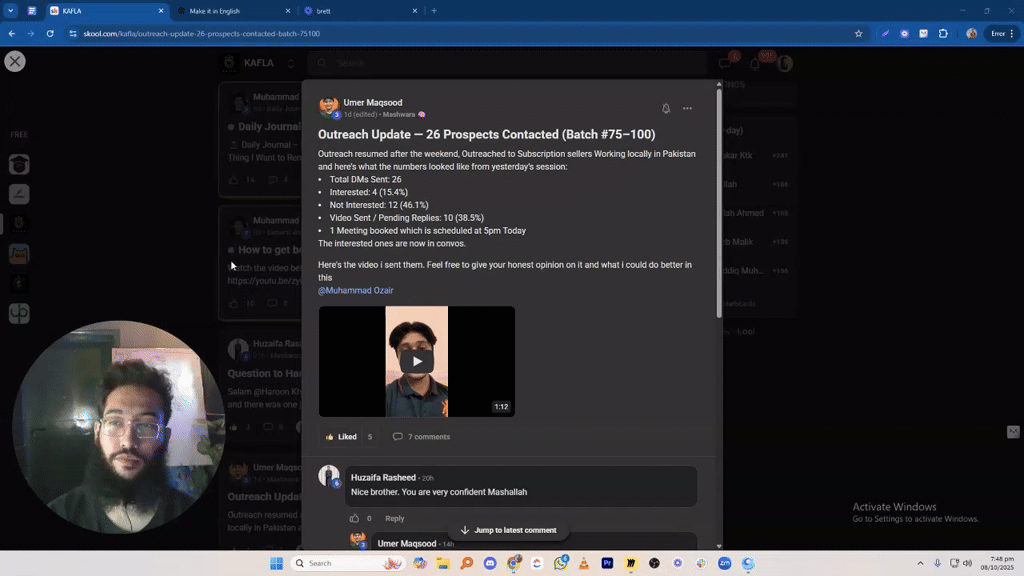This screenshot has height=576, width=1024.
Task: Open the tab search dropdown arrow
Action: point(10,11)
